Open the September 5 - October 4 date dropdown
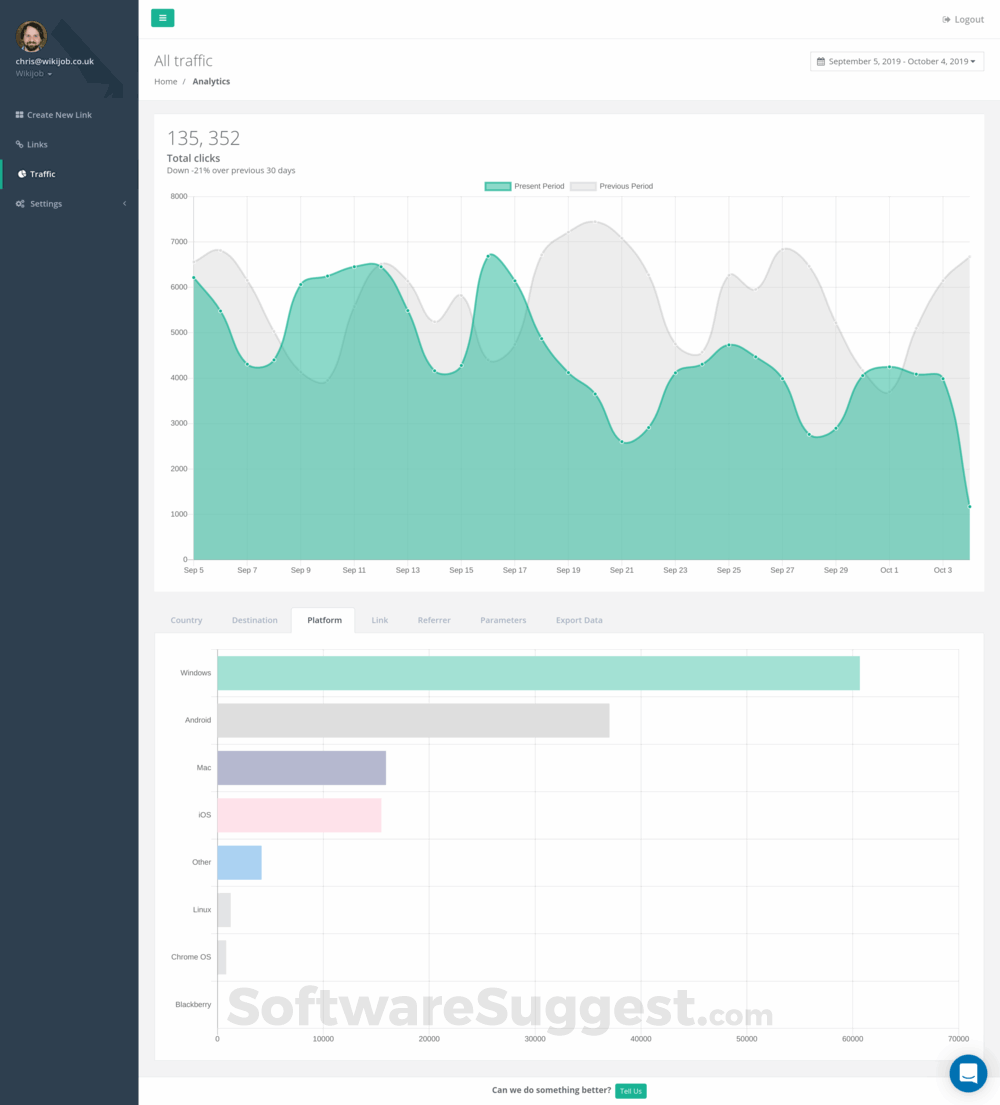Image resolution: width=1000 pixels, height=1105 pixels. [897, 60]
